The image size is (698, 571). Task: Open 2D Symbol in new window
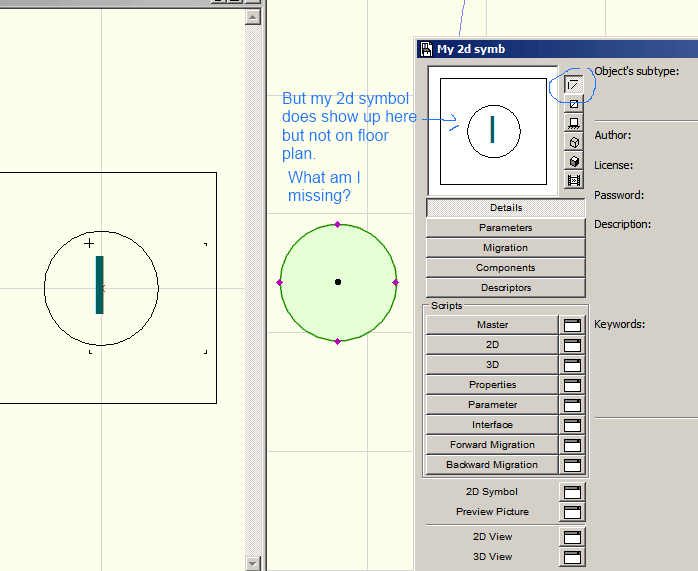click(572, 492)
